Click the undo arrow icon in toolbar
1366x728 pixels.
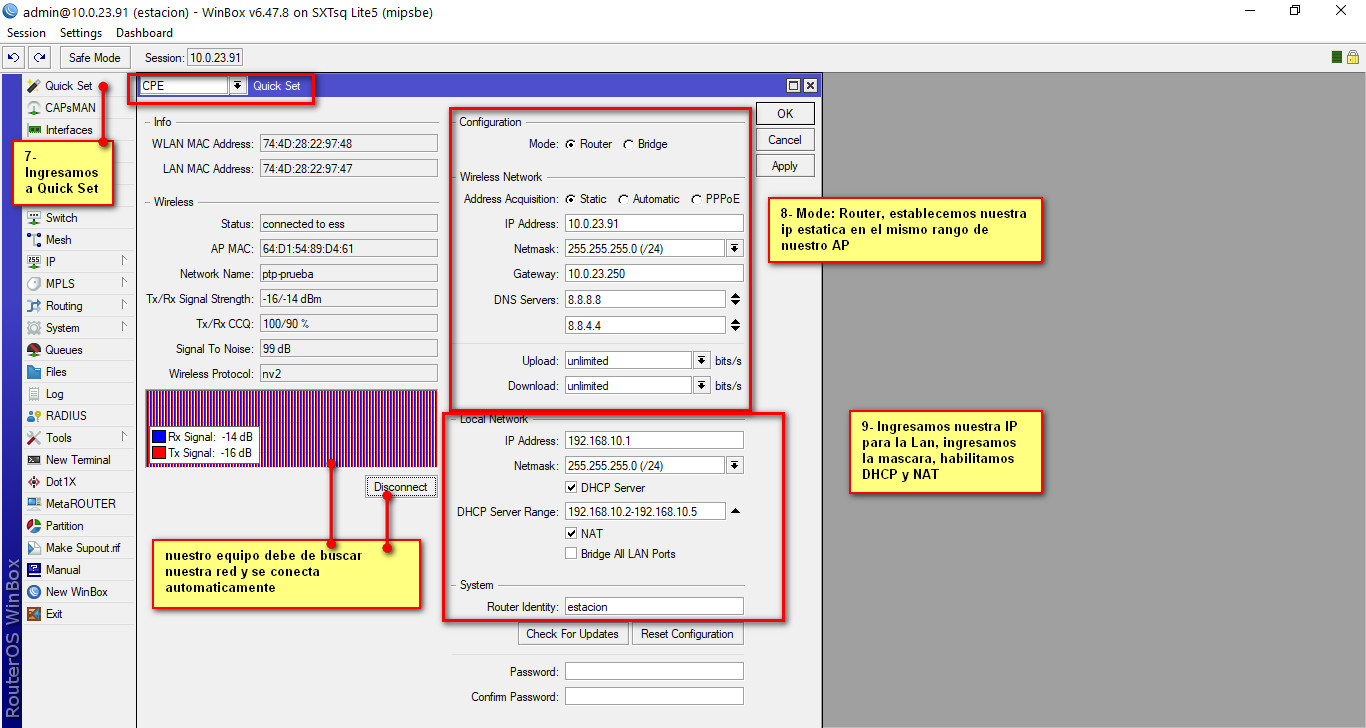[14, 58]
